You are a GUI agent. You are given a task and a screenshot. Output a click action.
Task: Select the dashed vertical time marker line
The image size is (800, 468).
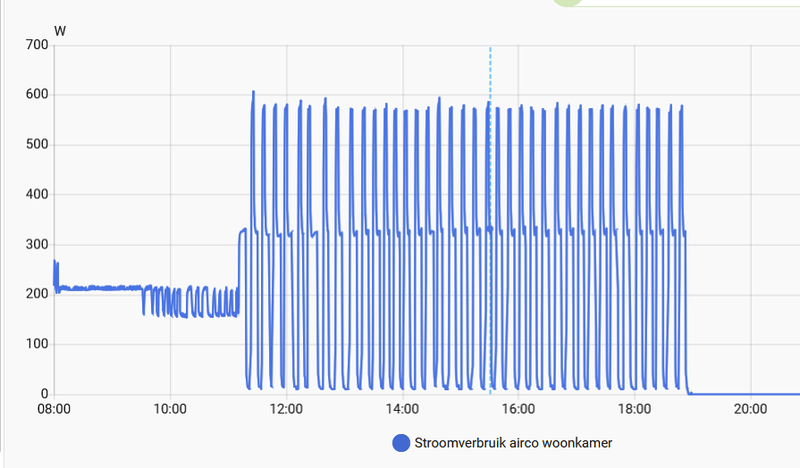(490, 219)
